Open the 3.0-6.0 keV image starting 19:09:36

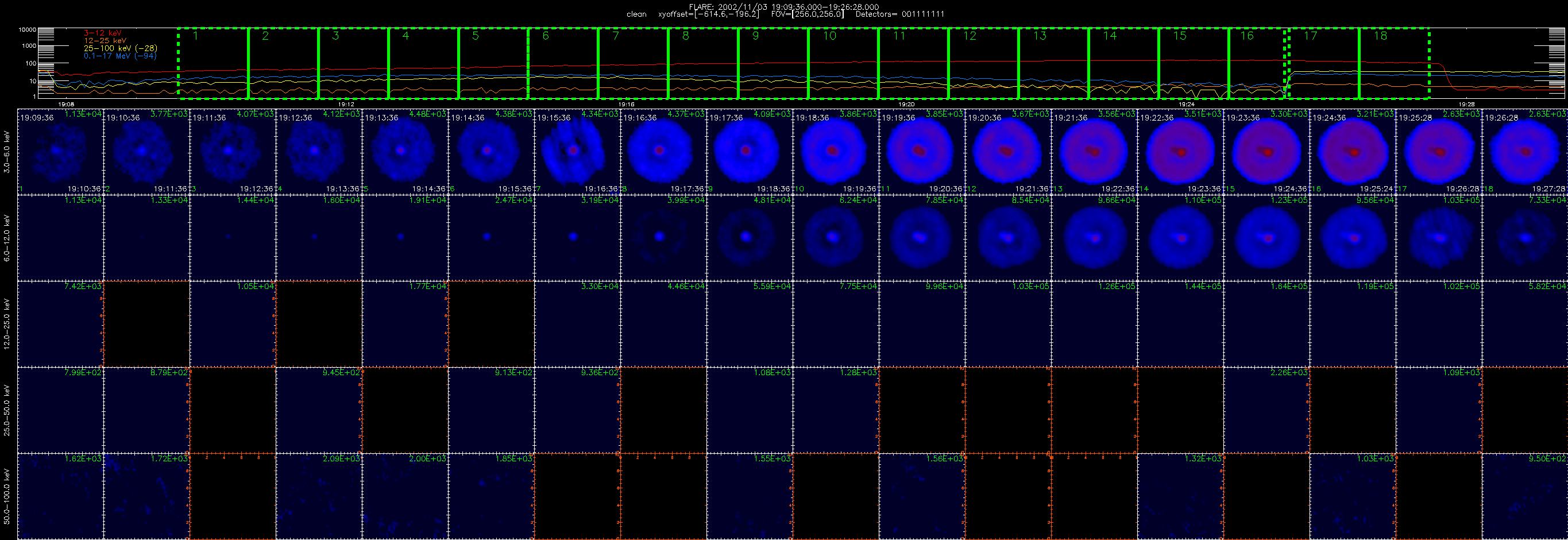pos(60,152)
